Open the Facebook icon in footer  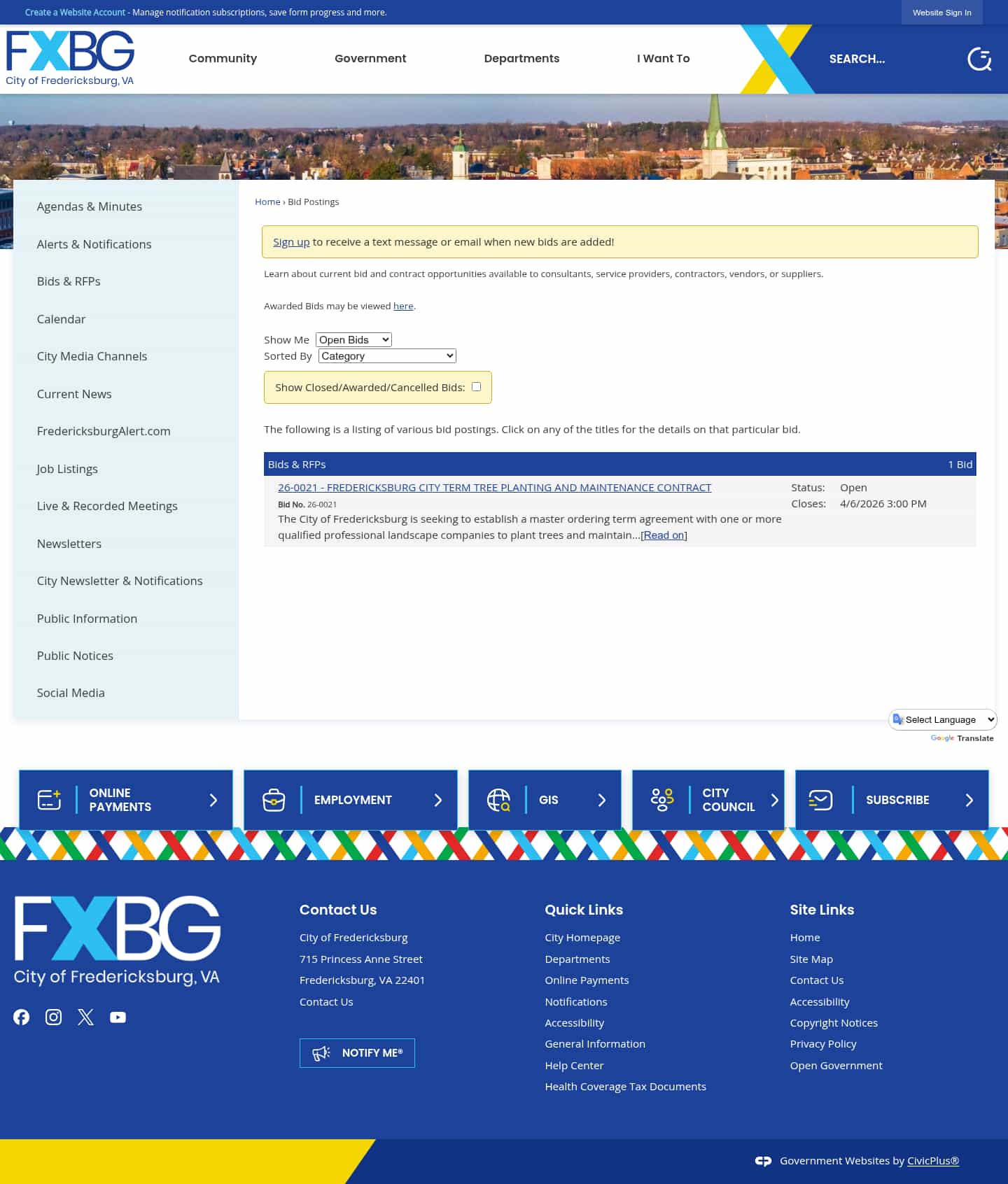point(22,1017)
